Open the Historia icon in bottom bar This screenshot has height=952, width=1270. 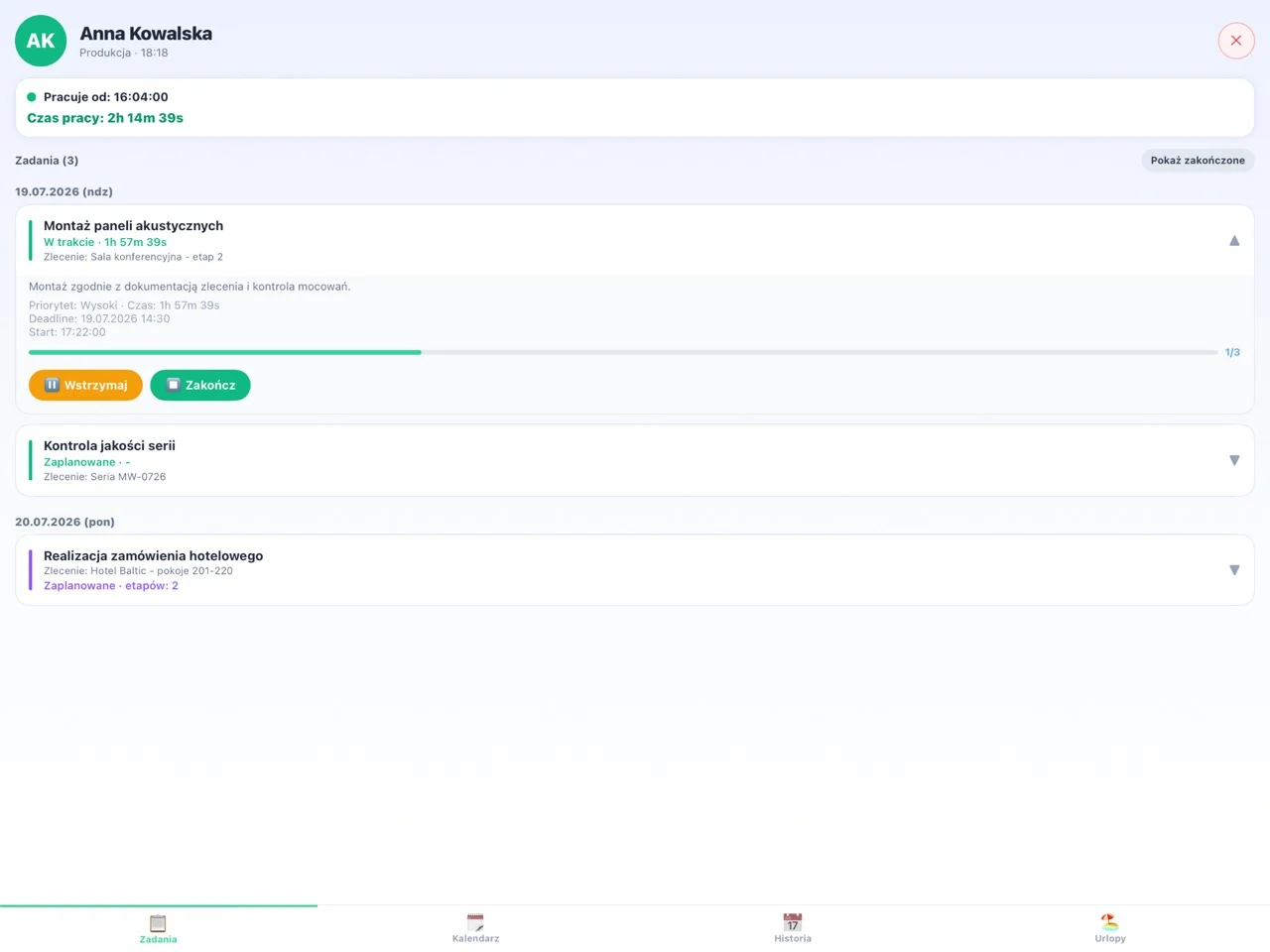793,923
